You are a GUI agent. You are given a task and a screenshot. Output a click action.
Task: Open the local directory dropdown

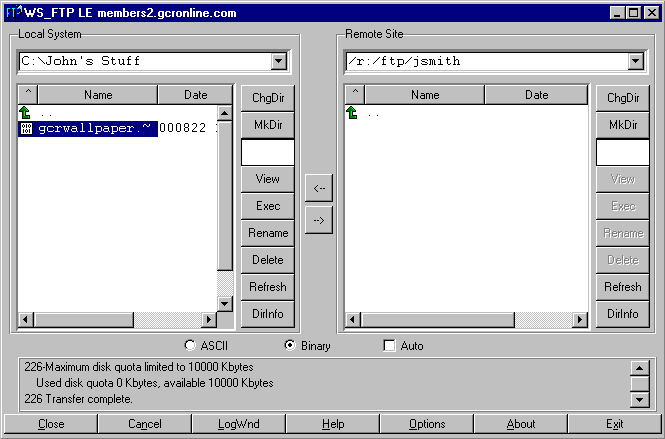pyautogui.click(x=279, y=61)
